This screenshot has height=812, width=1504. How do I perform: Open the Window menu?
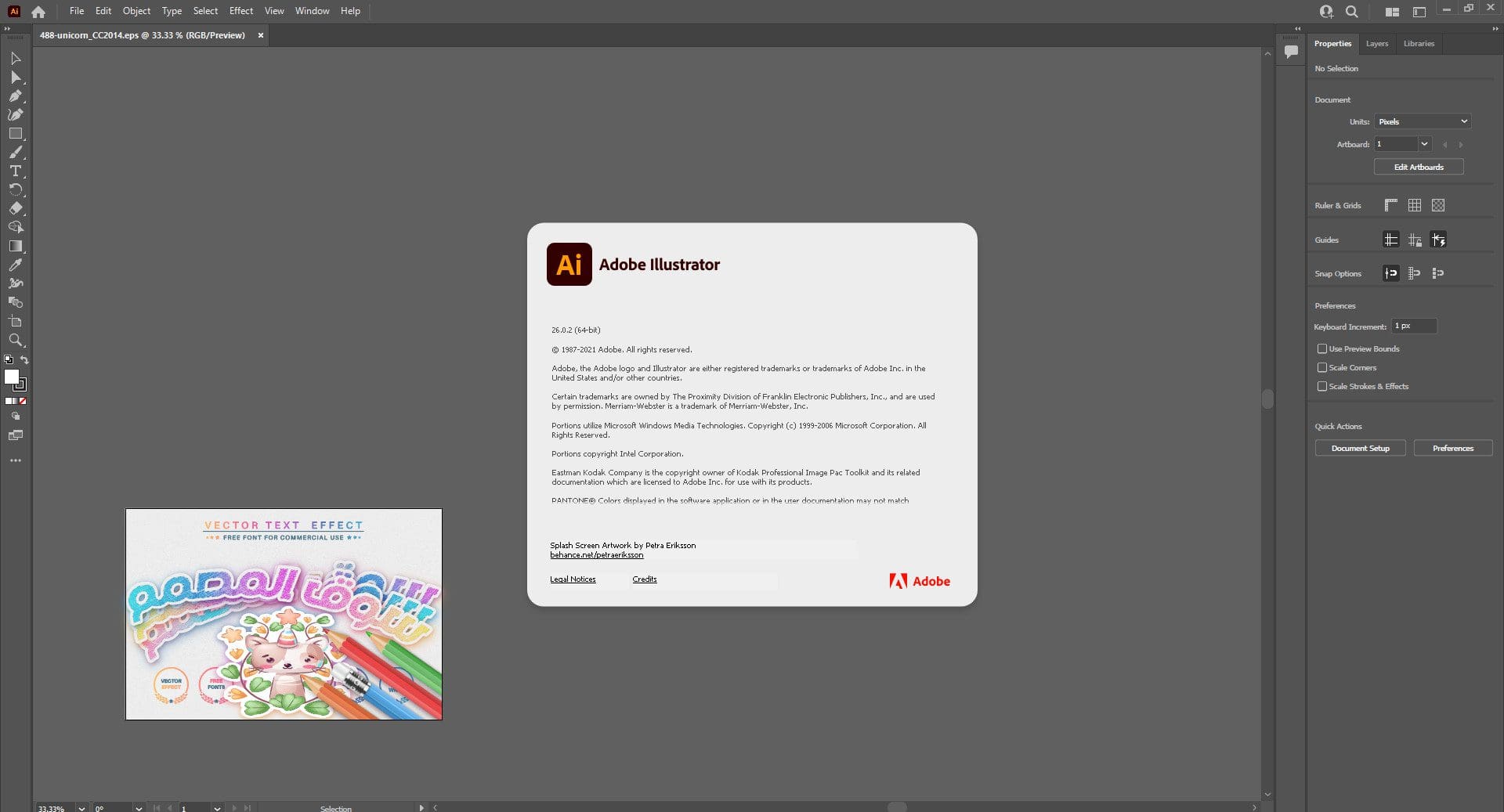pyautogui.click(x=312, y=11)
